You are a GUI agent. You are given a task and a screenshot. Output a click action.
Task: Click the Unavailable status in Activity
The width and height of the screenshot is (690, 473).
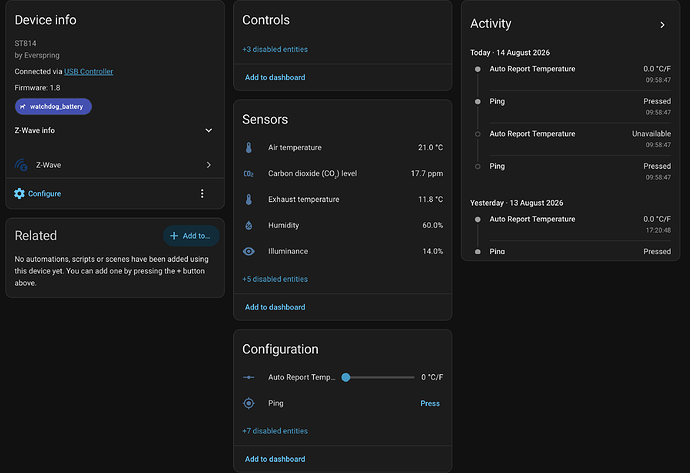[651, 134]
